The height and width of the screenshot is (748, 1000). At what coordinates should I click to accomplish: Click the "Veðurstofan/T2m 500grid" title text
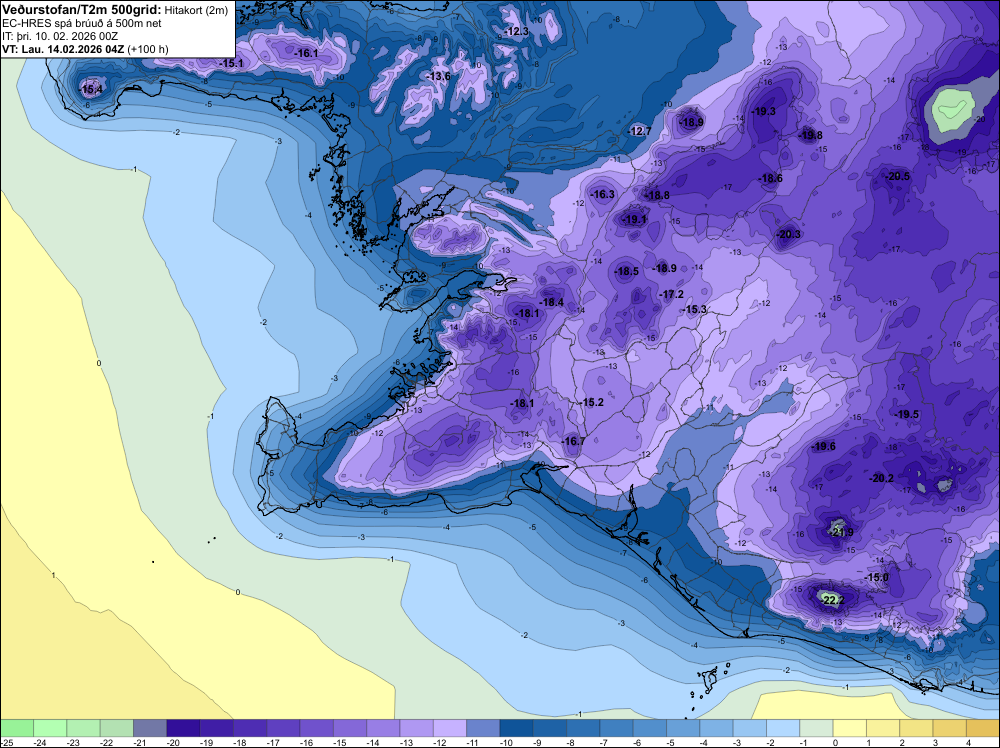[x=82, y=10]
